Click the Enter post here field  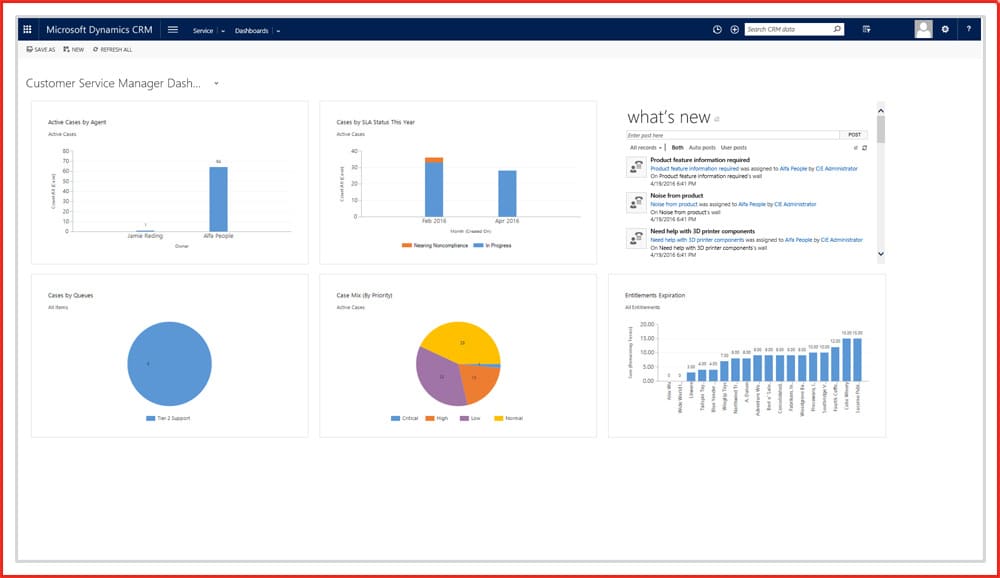[732, 134]
